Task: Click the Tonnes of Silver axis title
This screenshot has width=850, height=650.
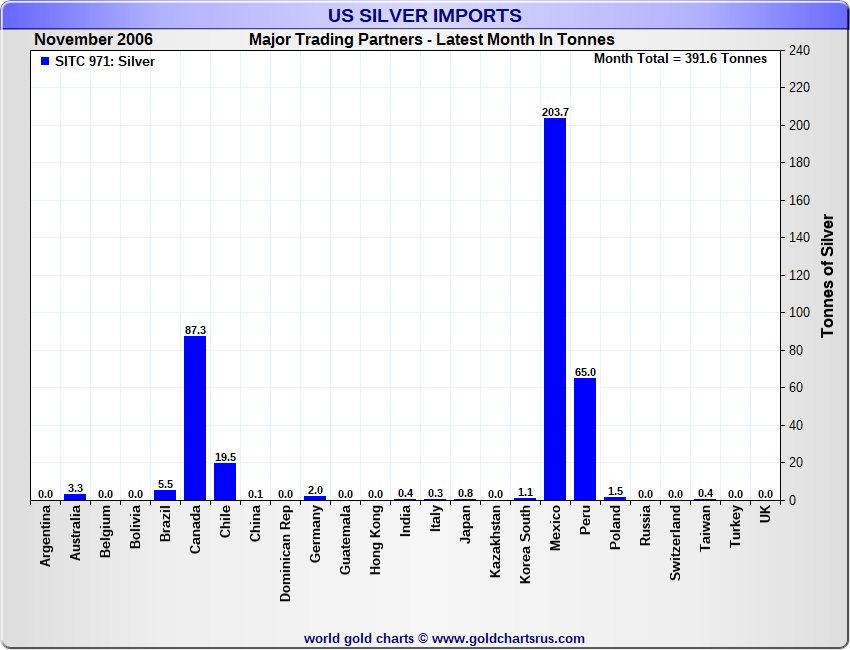Action: pos(827,275)
